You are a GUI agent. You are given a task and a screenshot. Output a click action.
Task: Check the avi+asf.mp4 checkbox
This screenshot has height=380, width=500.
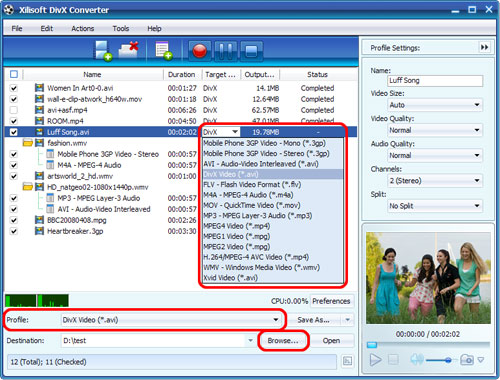pos(13,110)
